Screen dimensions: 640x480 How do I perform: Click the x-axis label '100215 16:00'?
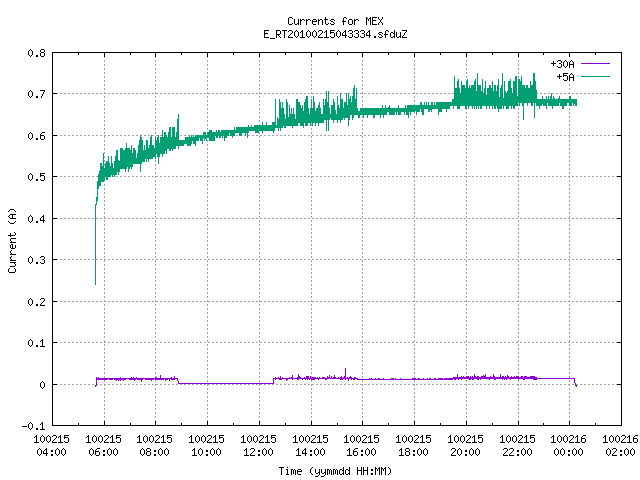coord(362,446)
